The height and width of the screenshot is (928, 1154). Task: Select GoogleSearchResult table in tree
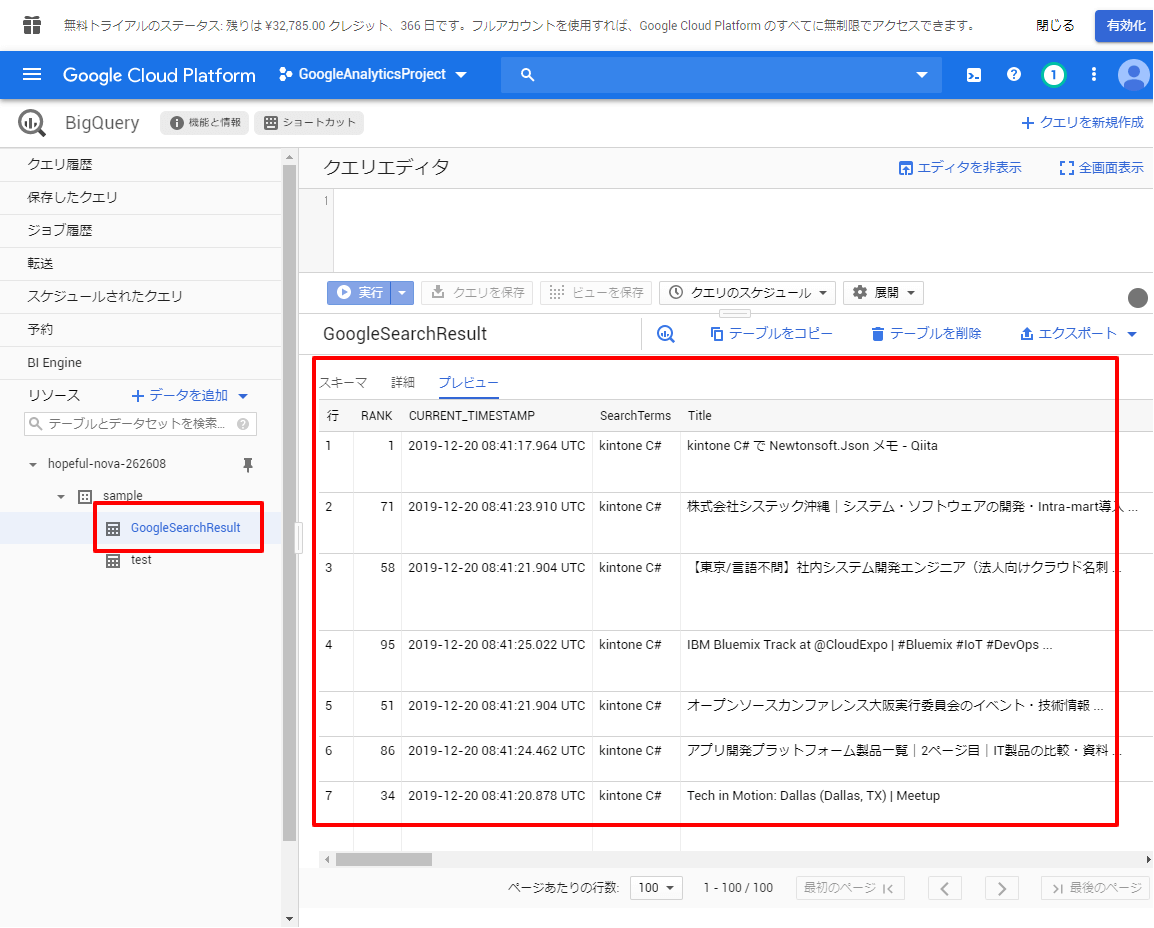[x=185, y=528]
